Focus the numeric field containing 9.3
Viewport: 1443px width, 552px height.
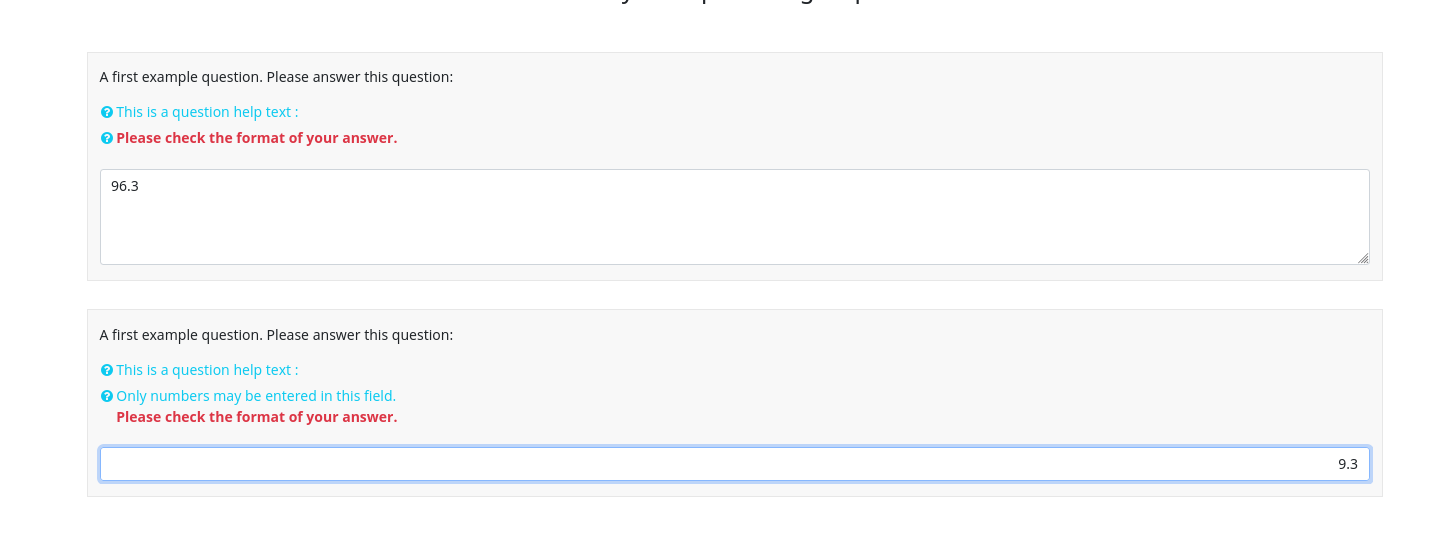pos(734,464)
